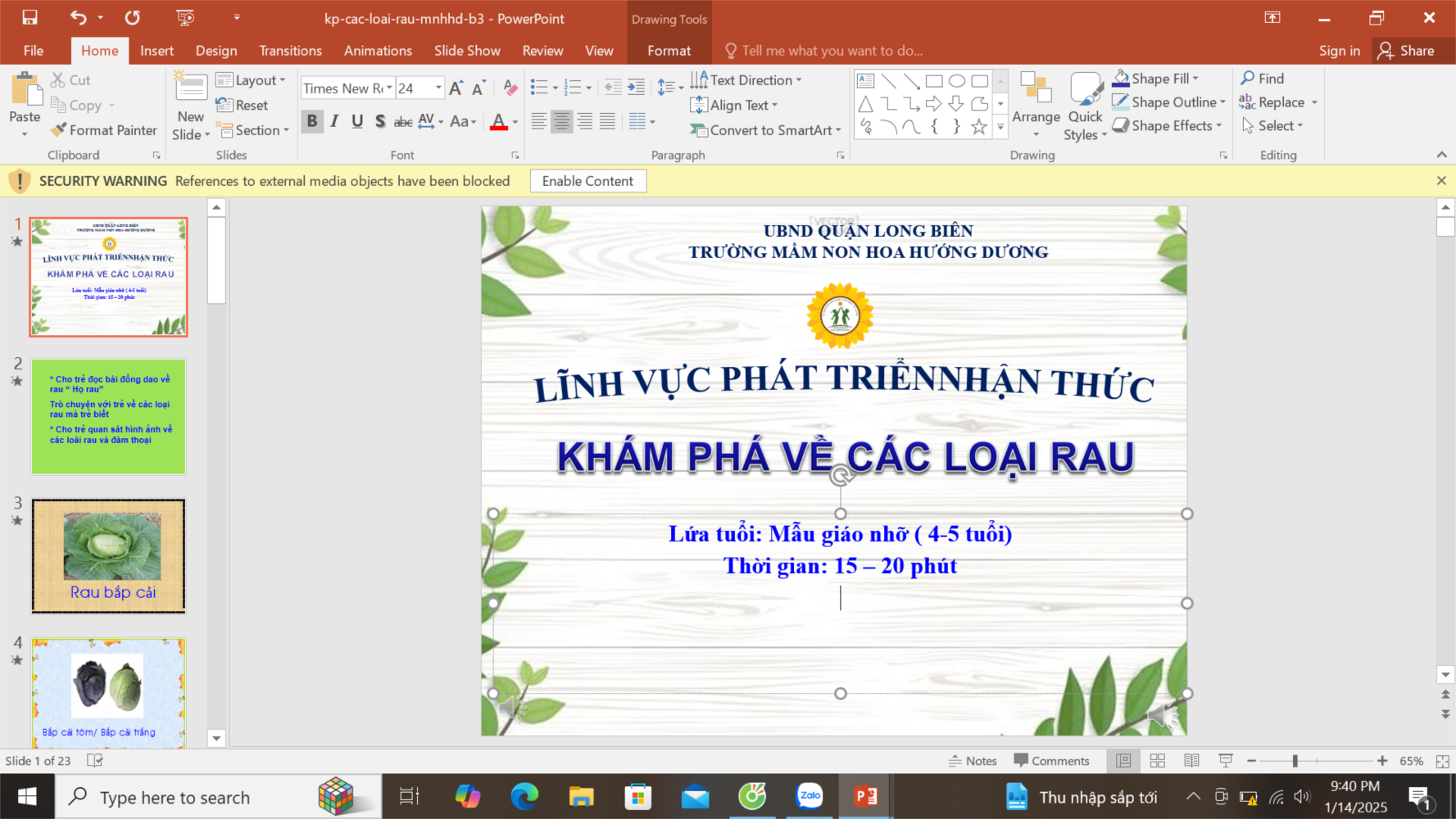Expand the Shape Fill dropdown

[1195, 79]
